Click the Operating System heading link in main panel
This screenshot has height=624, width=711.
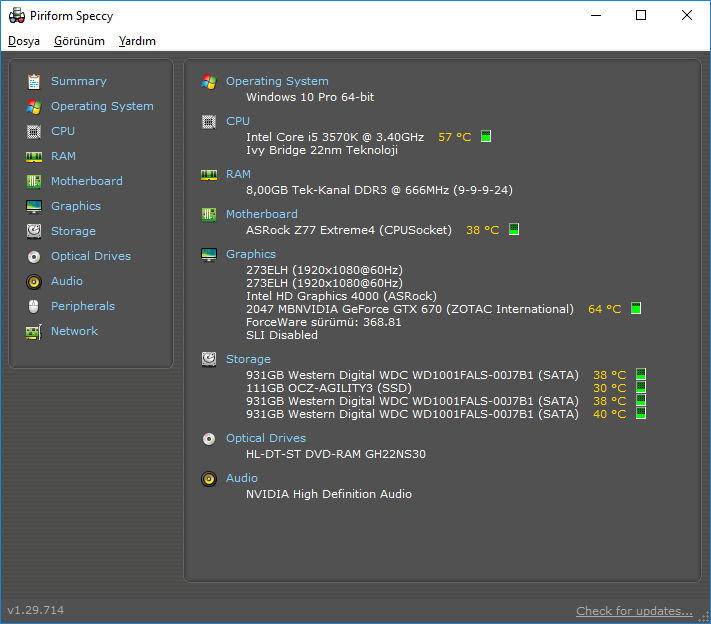277,81
